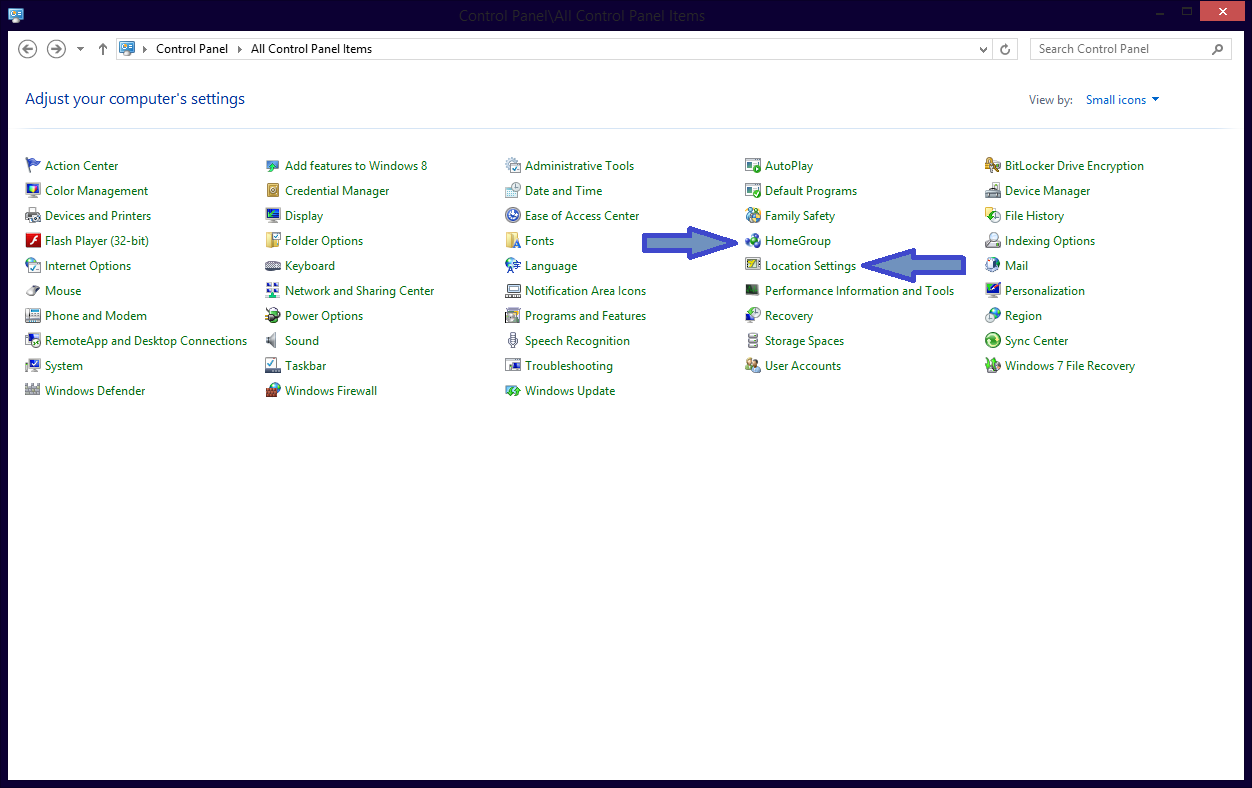Viewport: 1252px width, 788px height.
Task: Open the AutoPlay icon
Action: [753, 166]
